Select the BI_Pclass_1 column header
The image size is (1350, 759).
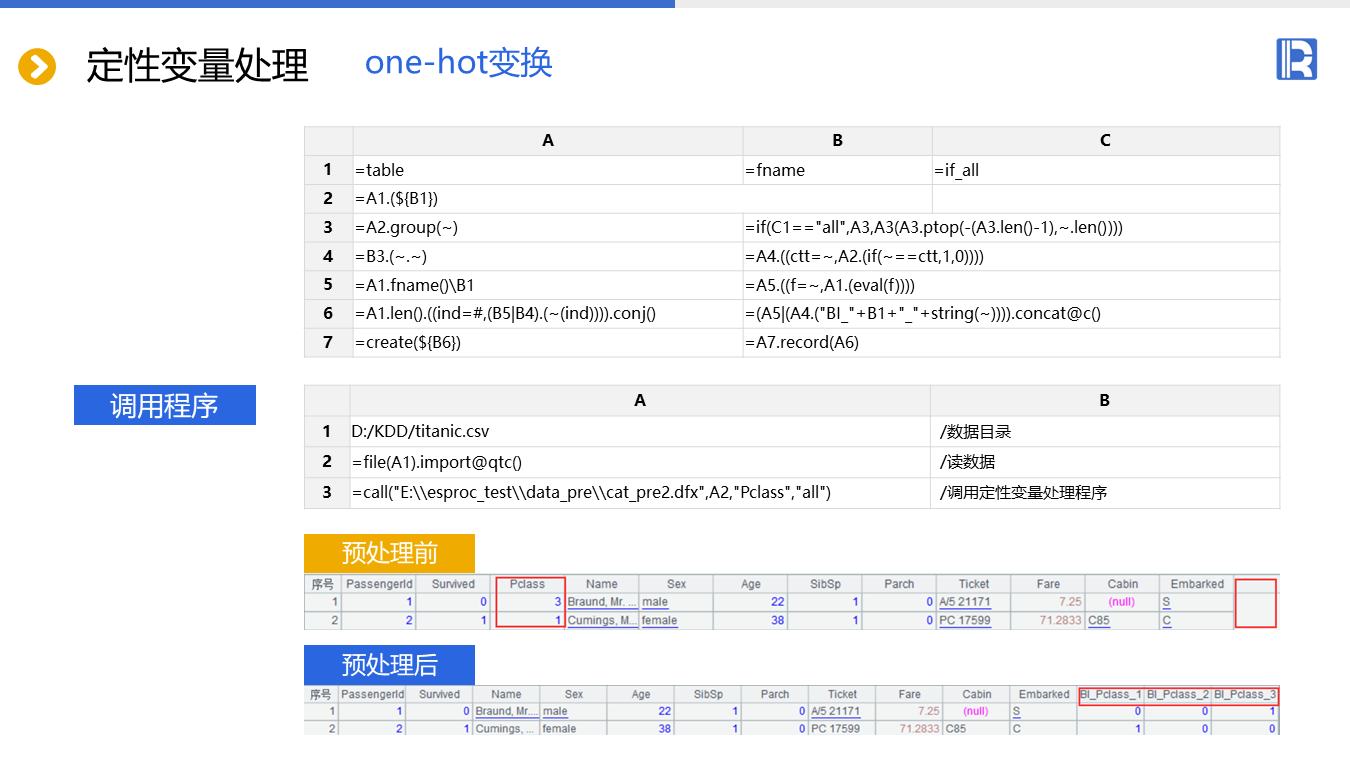(1111, 694)
